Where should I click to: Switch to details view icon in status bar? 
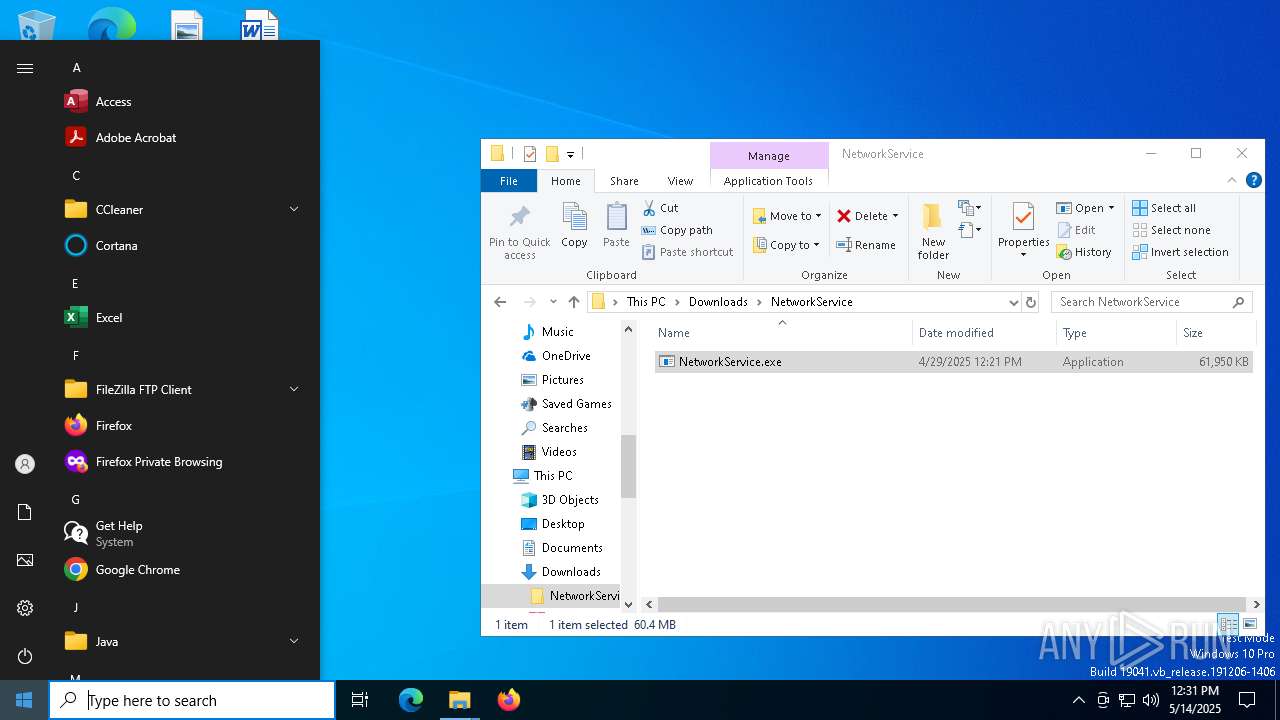coord(1228,624)
